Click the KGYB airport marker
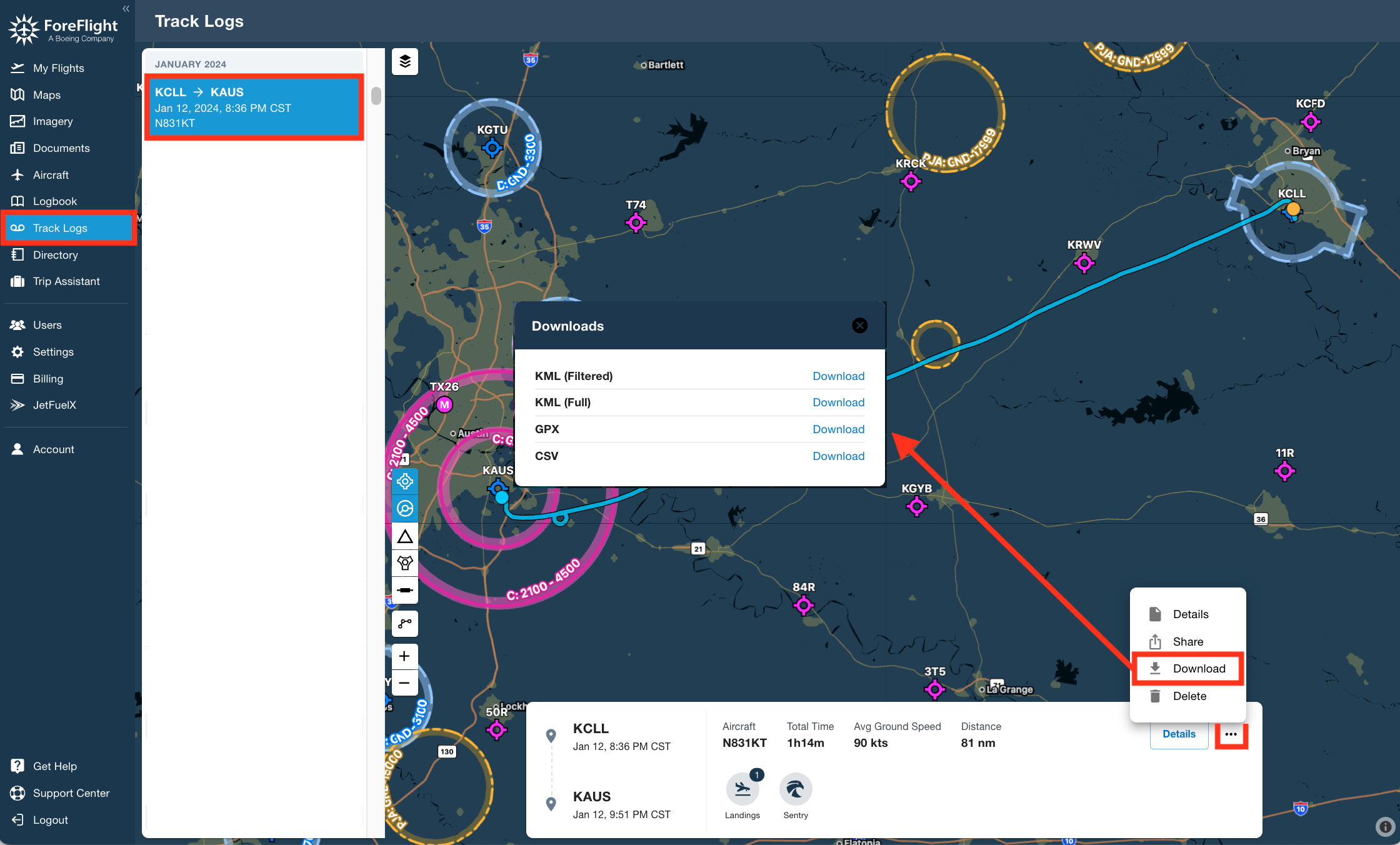1400x845 pixels. coord(917,506)
